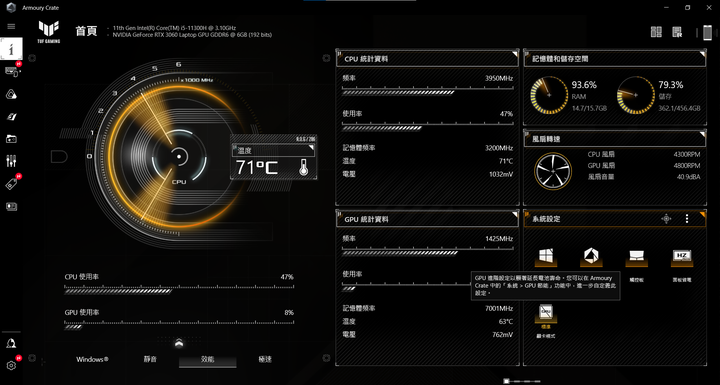Open the hamburger menu in the sidebar
Screen dimensions: 720x385
tap(11, 27)
